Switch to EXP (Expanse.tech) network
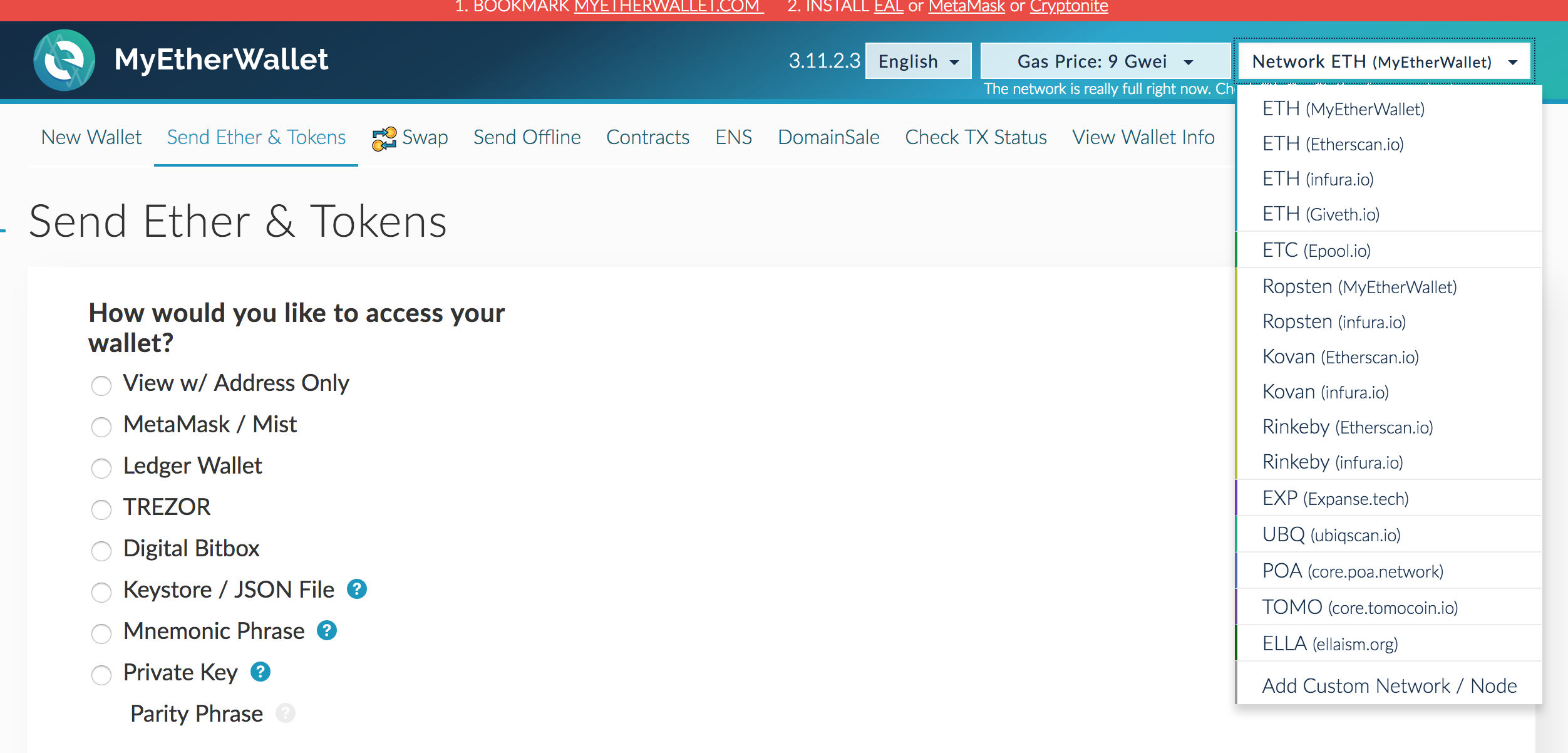This screenshot has height=753, width=1568. click(1389, 498)
